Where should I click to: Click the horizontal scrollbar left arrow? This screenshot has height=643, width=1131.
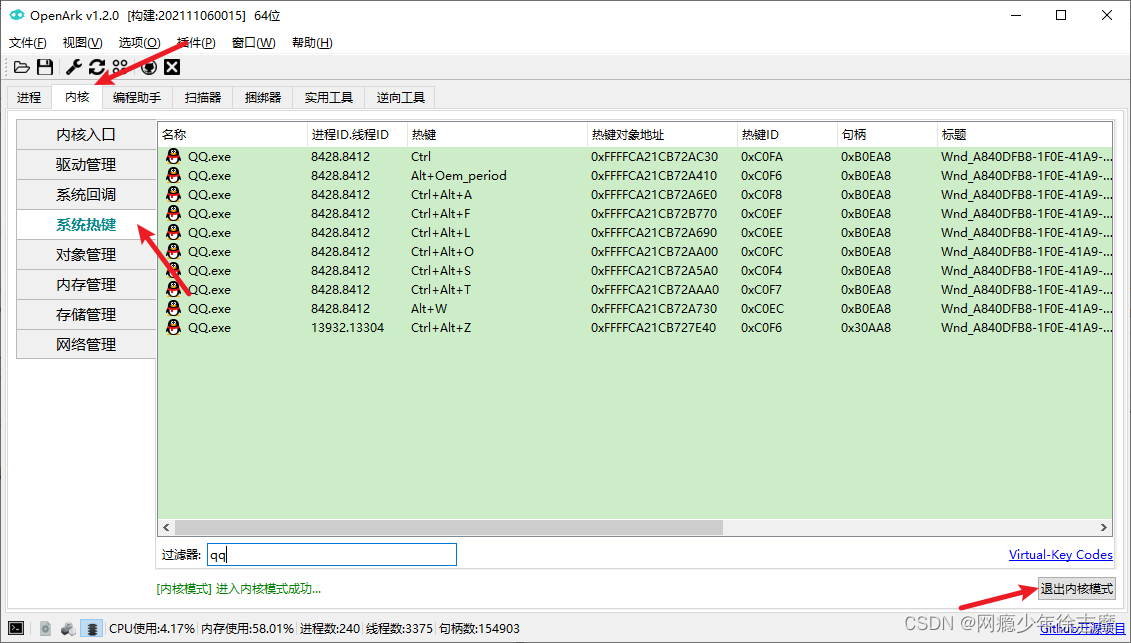point(166,528)
